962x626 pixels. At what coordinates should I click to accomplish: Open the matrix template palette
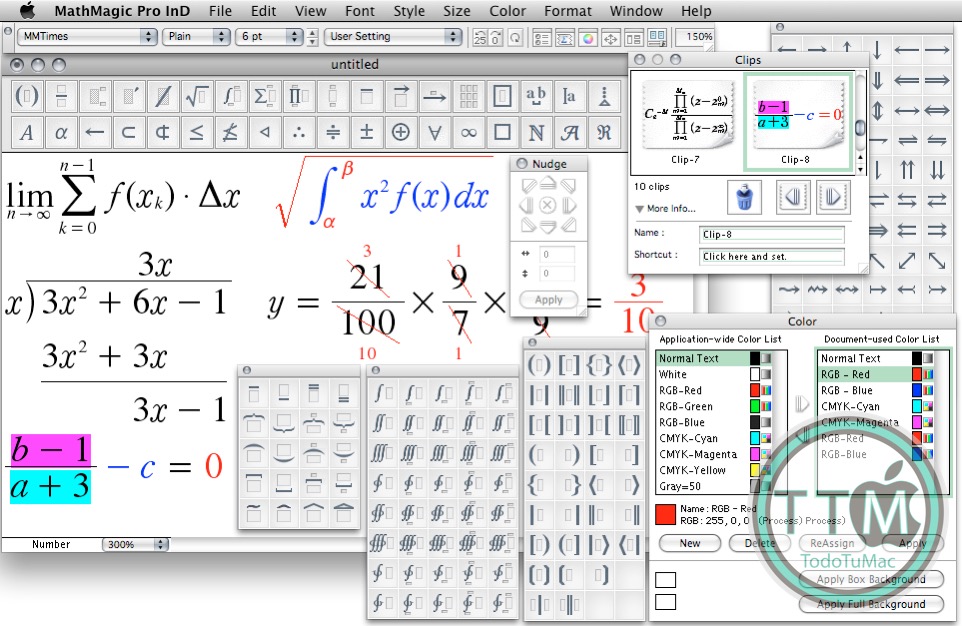469,96
